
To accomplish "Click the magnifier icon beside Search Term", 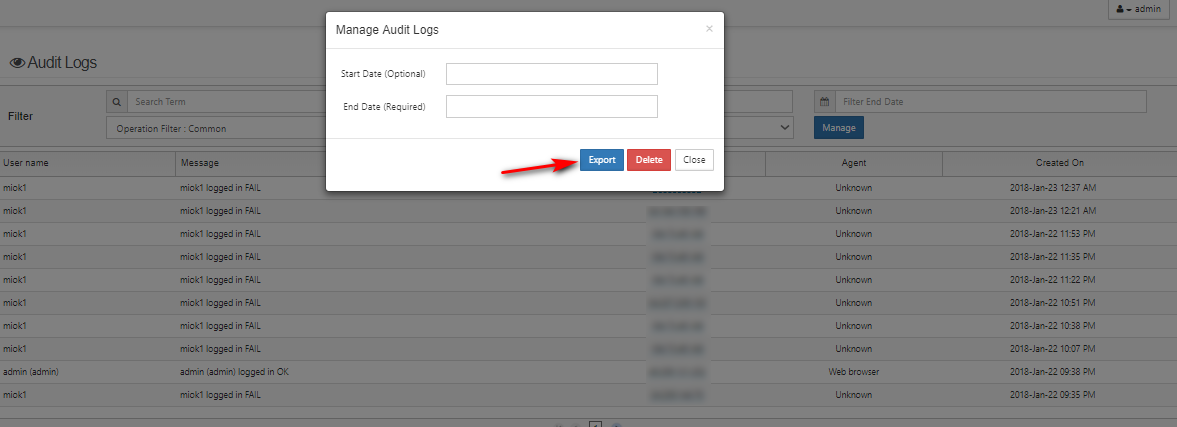I will pos(116,102).
